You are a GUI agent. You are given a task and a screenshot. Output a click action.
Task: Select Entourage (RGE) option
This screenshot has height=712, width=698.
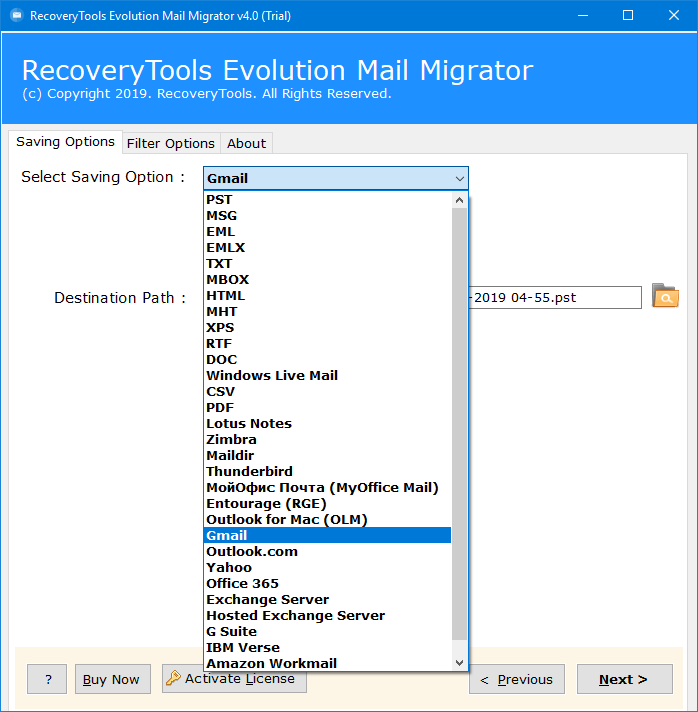[328, 504]
